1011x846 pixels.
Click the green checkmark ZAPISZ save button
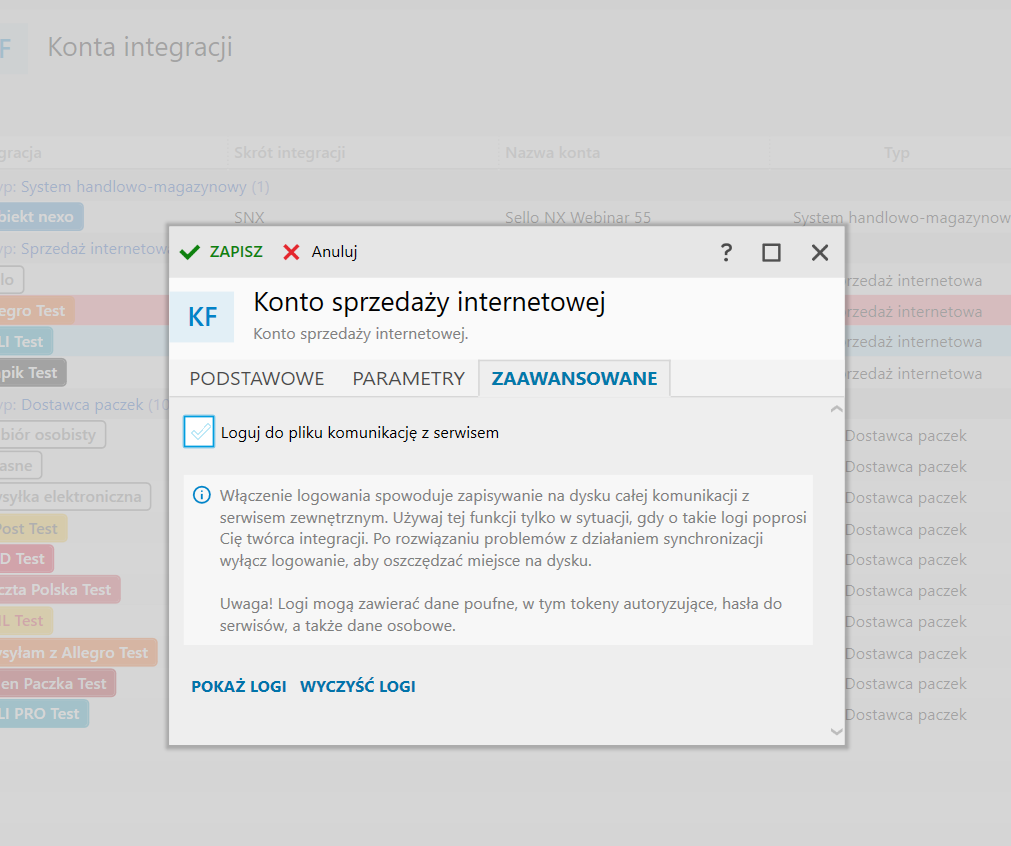coord(221,252)
